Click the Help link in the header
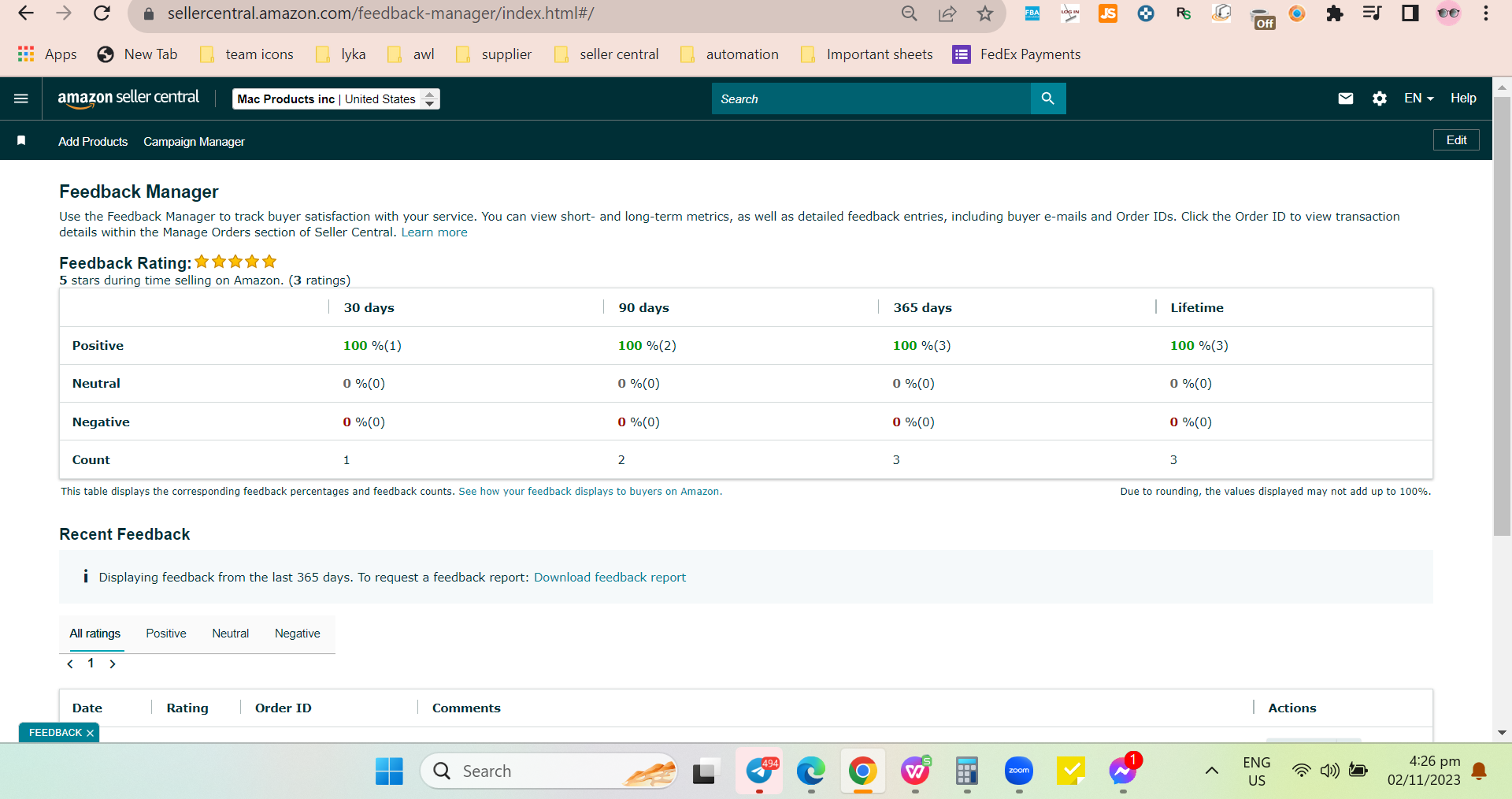Viewport: 1512px width, 799px height. click(x=1463, y=98)
